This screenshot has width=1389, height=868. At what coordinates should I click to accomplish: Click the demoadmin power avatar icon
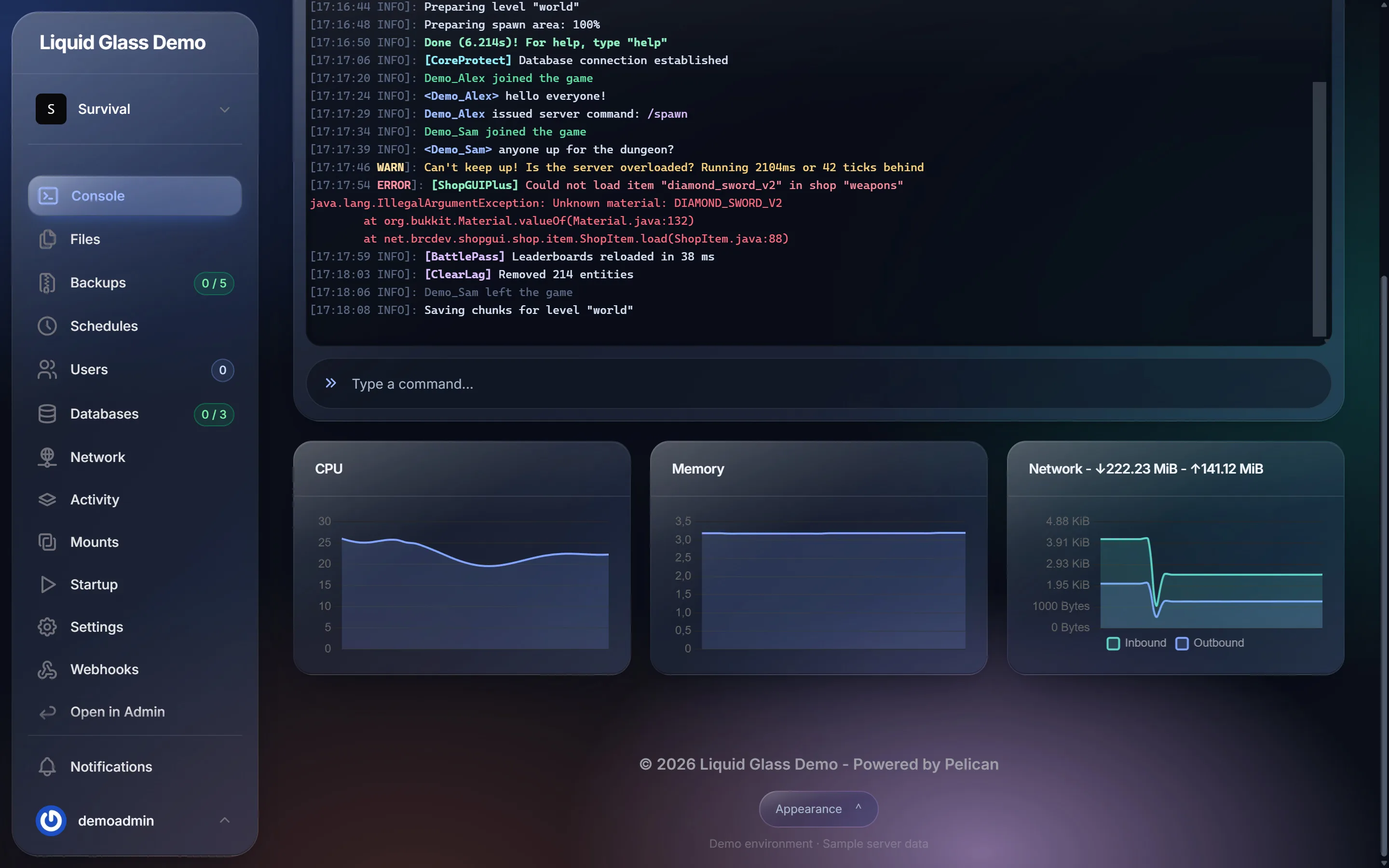(51, 820)
